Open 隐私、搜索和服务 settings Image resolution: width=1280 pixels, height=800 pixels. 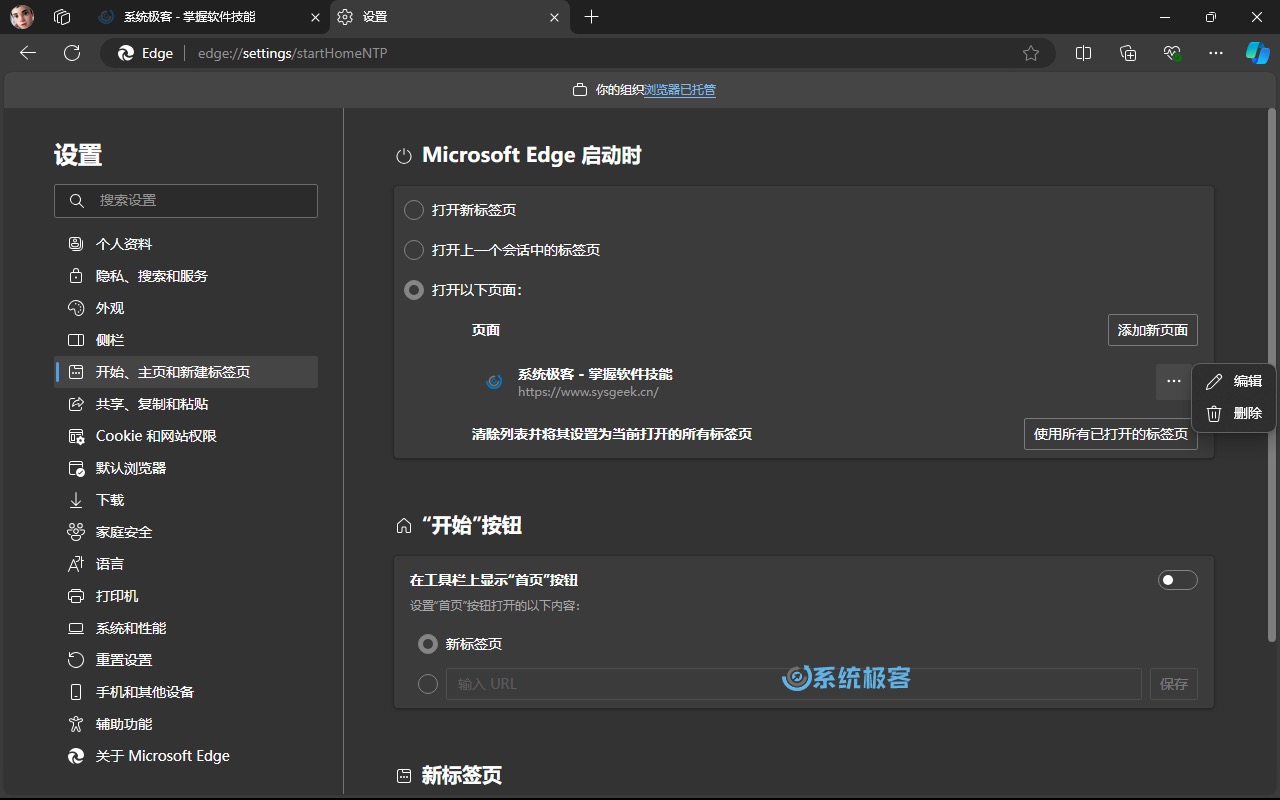click(186, 276)
